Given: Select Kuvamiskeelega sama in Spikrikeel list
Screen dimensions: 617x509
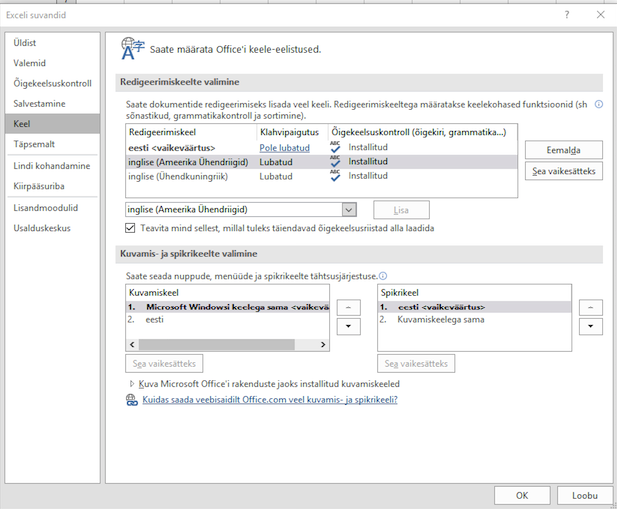Looking at the screenshot, I should coord(474,319).
